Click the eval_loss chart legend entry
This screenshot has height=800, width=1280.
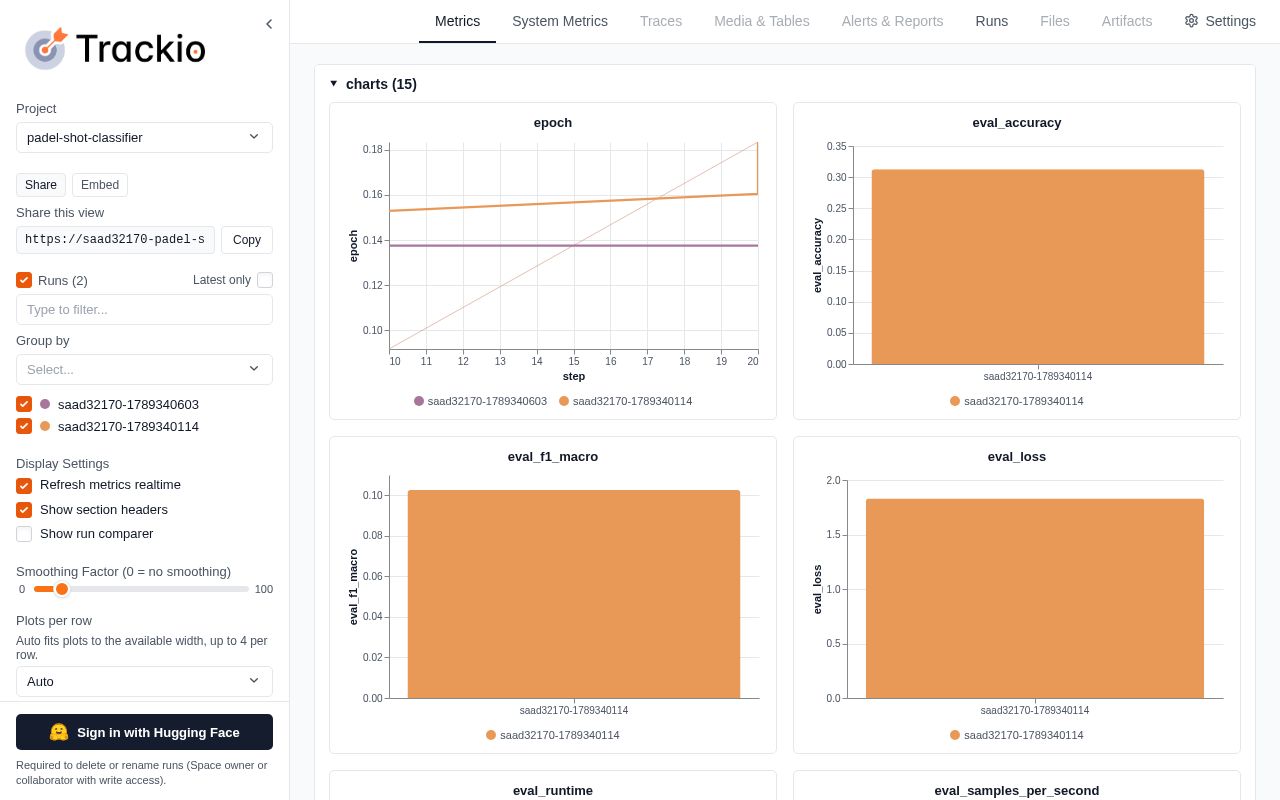point(1017,735)
